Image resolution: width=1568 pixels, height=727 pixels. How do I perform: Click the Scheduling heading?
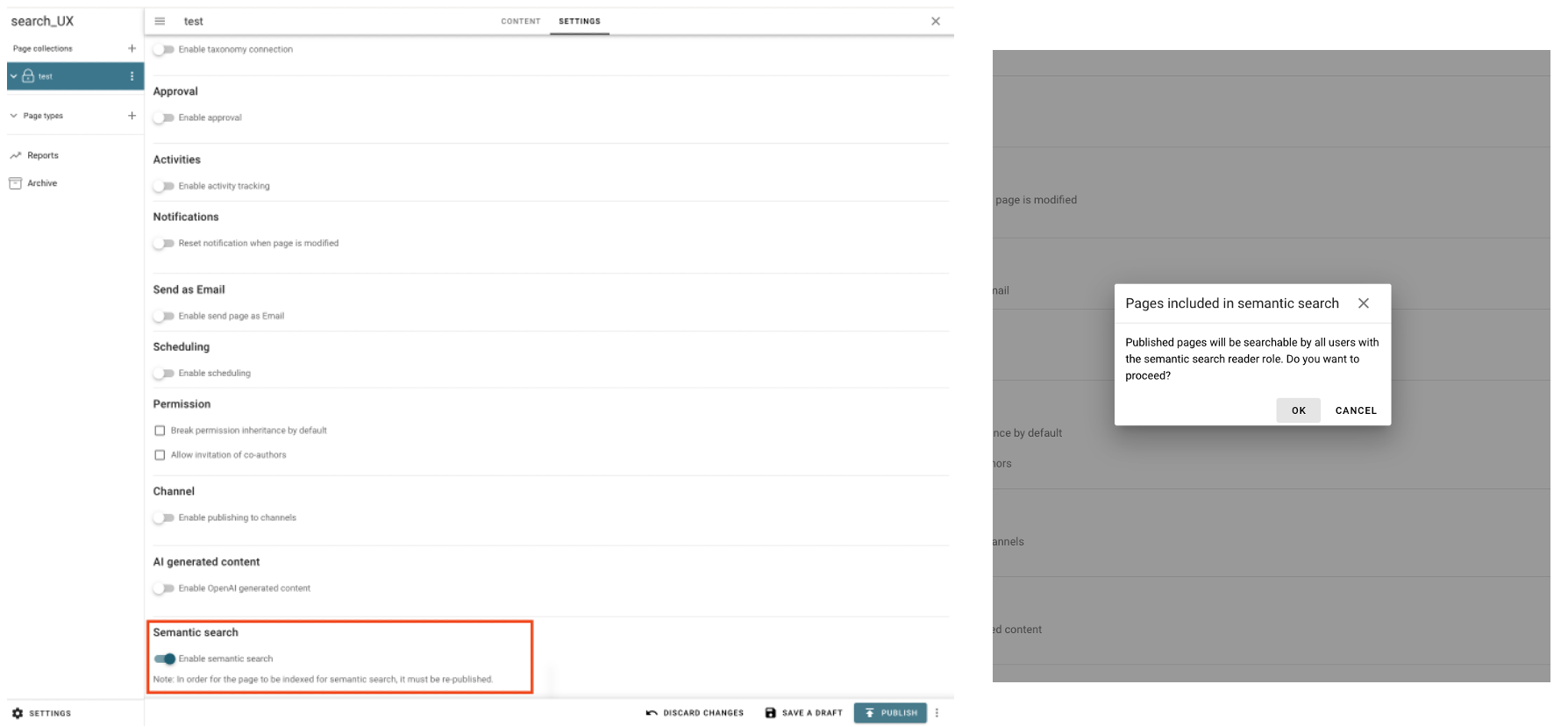tap(181, 347)
